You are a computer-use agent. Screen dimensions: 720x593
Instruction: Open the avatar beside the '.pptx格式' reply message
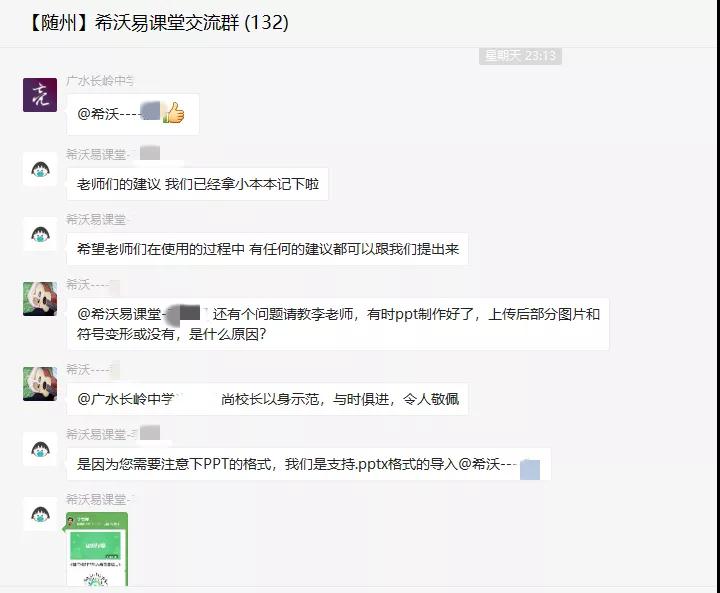tap(40, 449)
